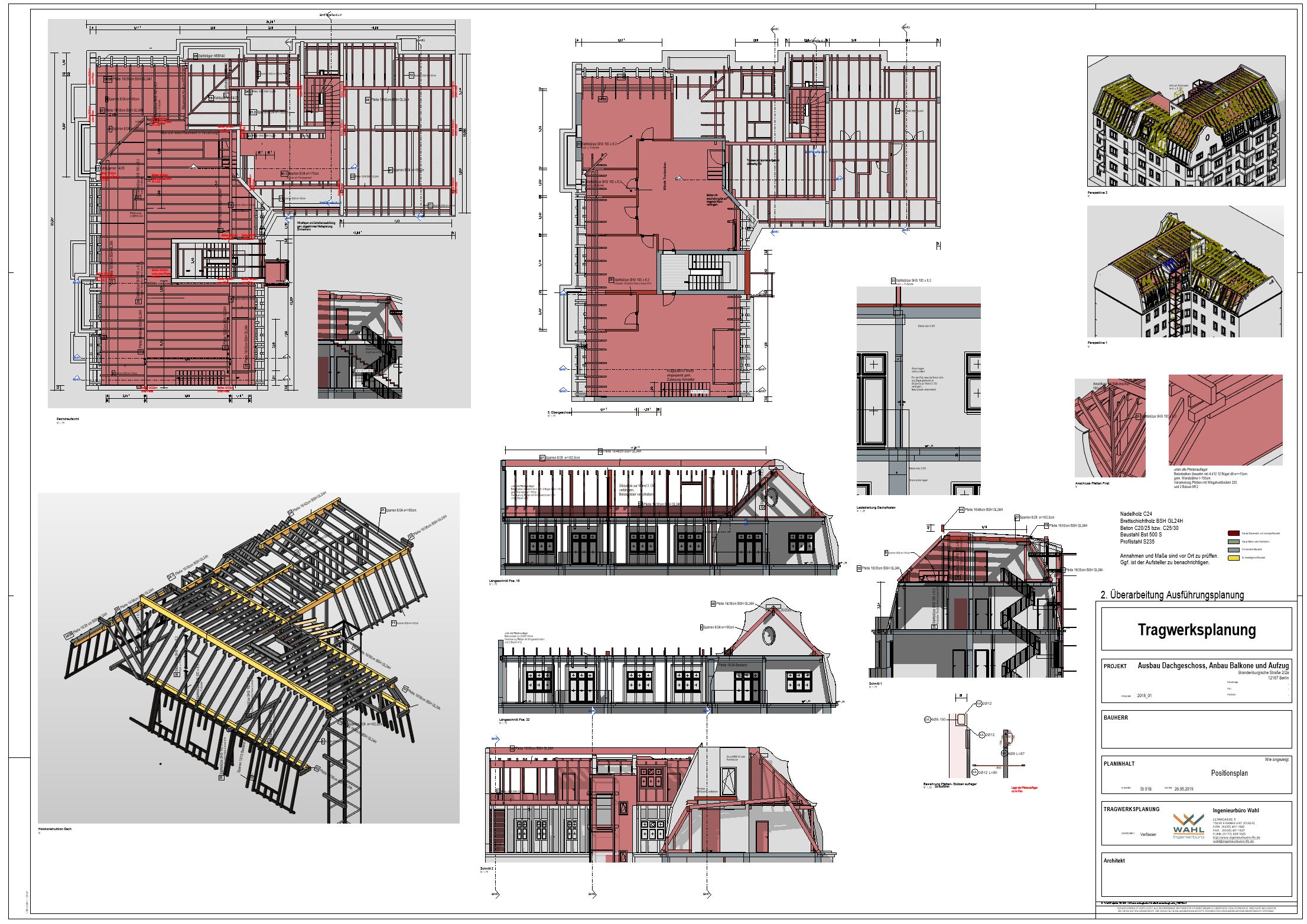The height and width of the screenshot is (924, 1307).
Task: Click the Dachdraufsicht view title
Action: click(68, 419)
